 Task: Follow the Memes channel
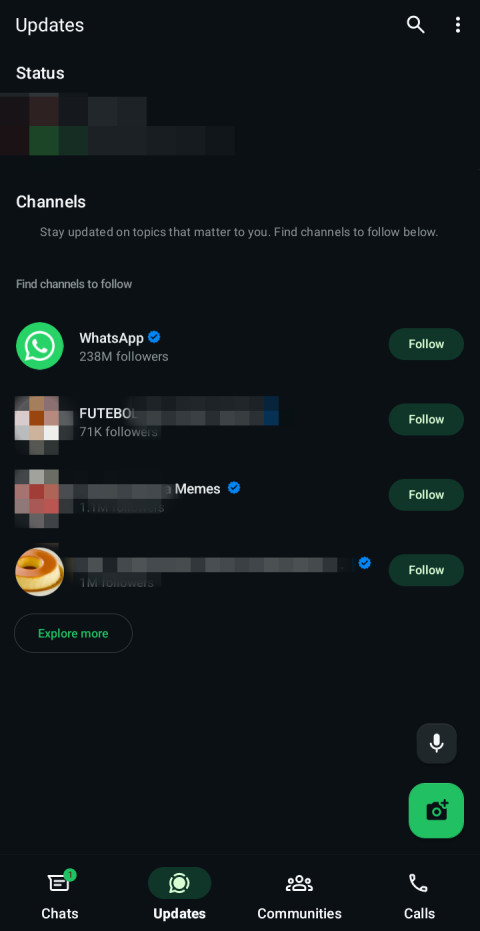426,495
